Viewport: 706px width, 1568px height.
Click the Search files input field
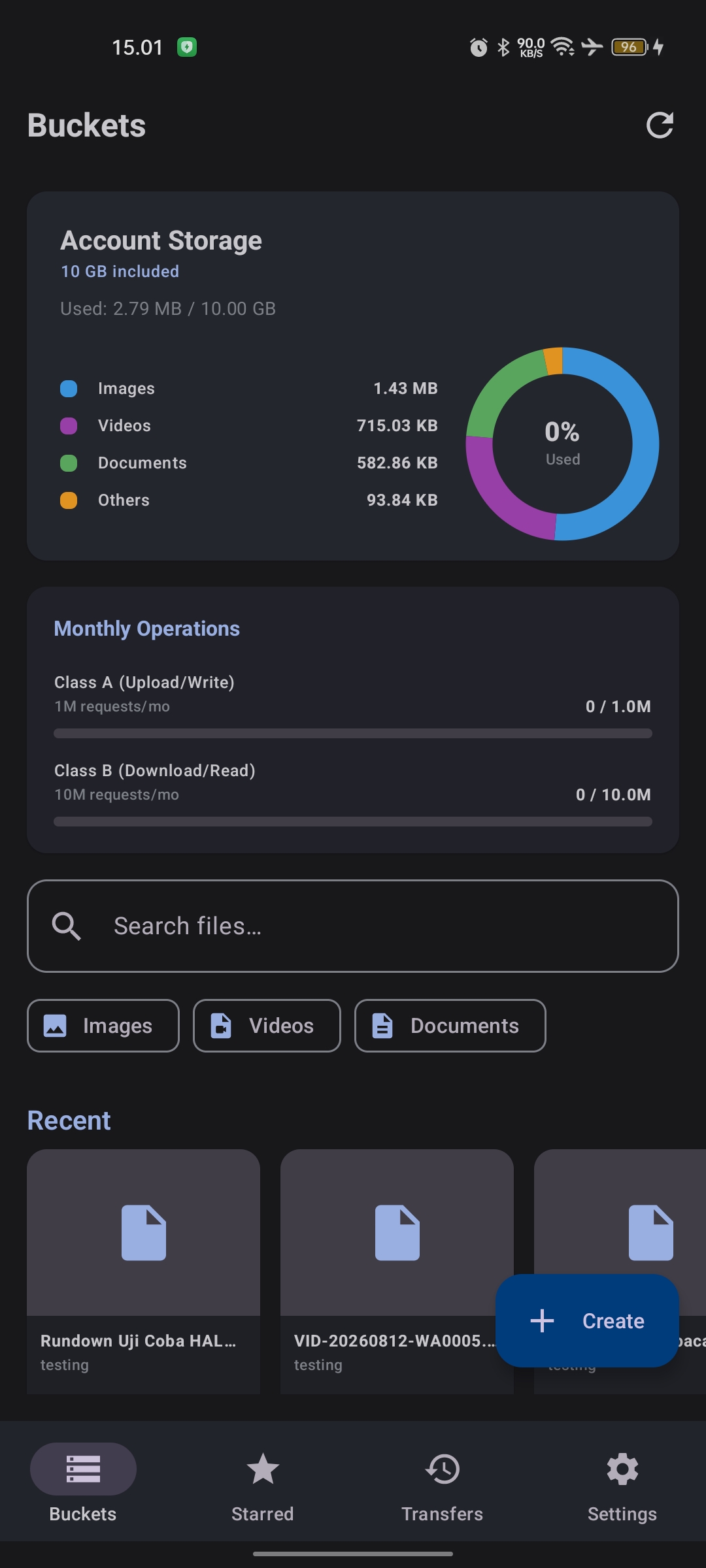tap(353, 926)
